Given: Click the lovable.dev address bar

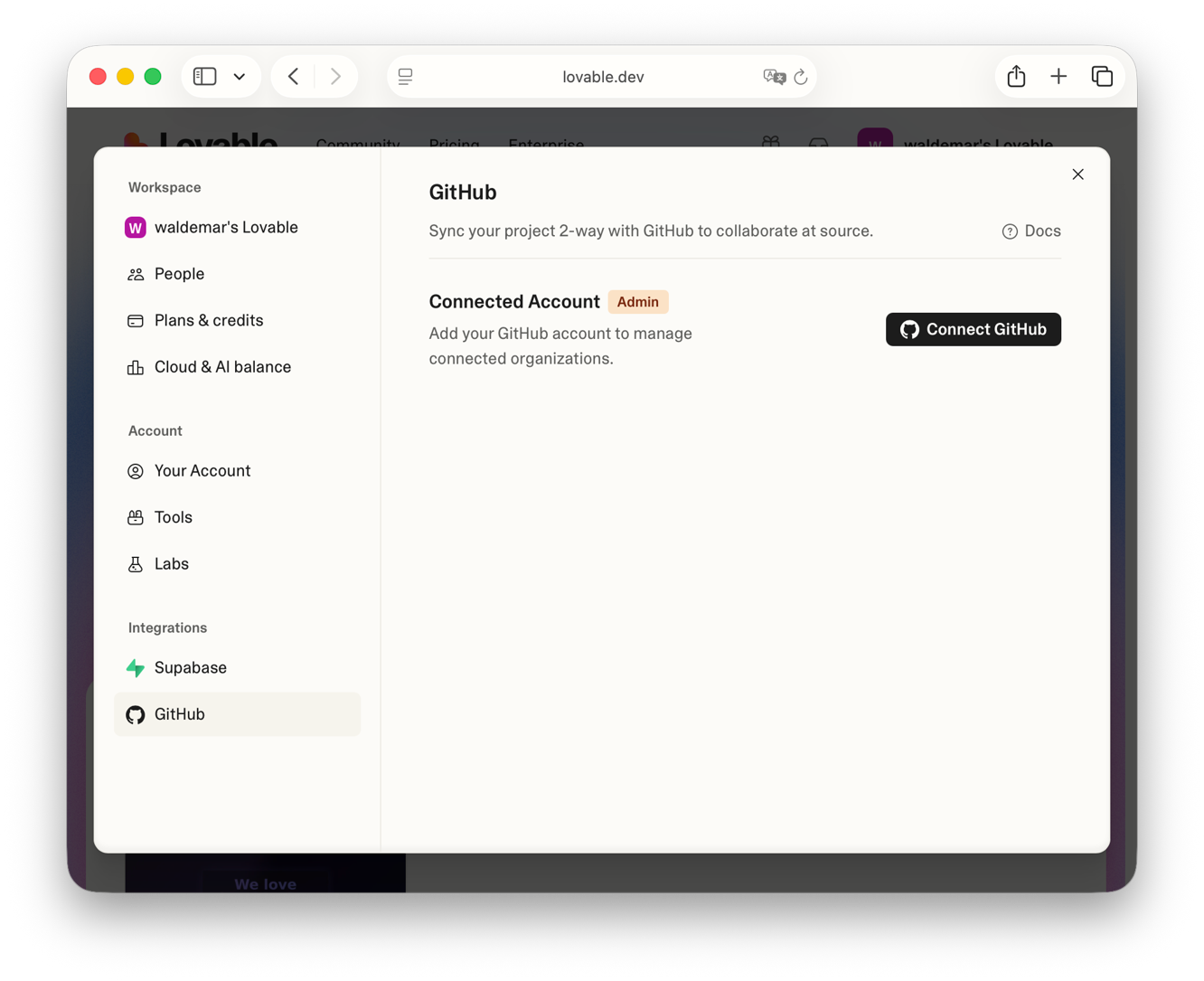Looking at the screenshot, I should (603, 76).
